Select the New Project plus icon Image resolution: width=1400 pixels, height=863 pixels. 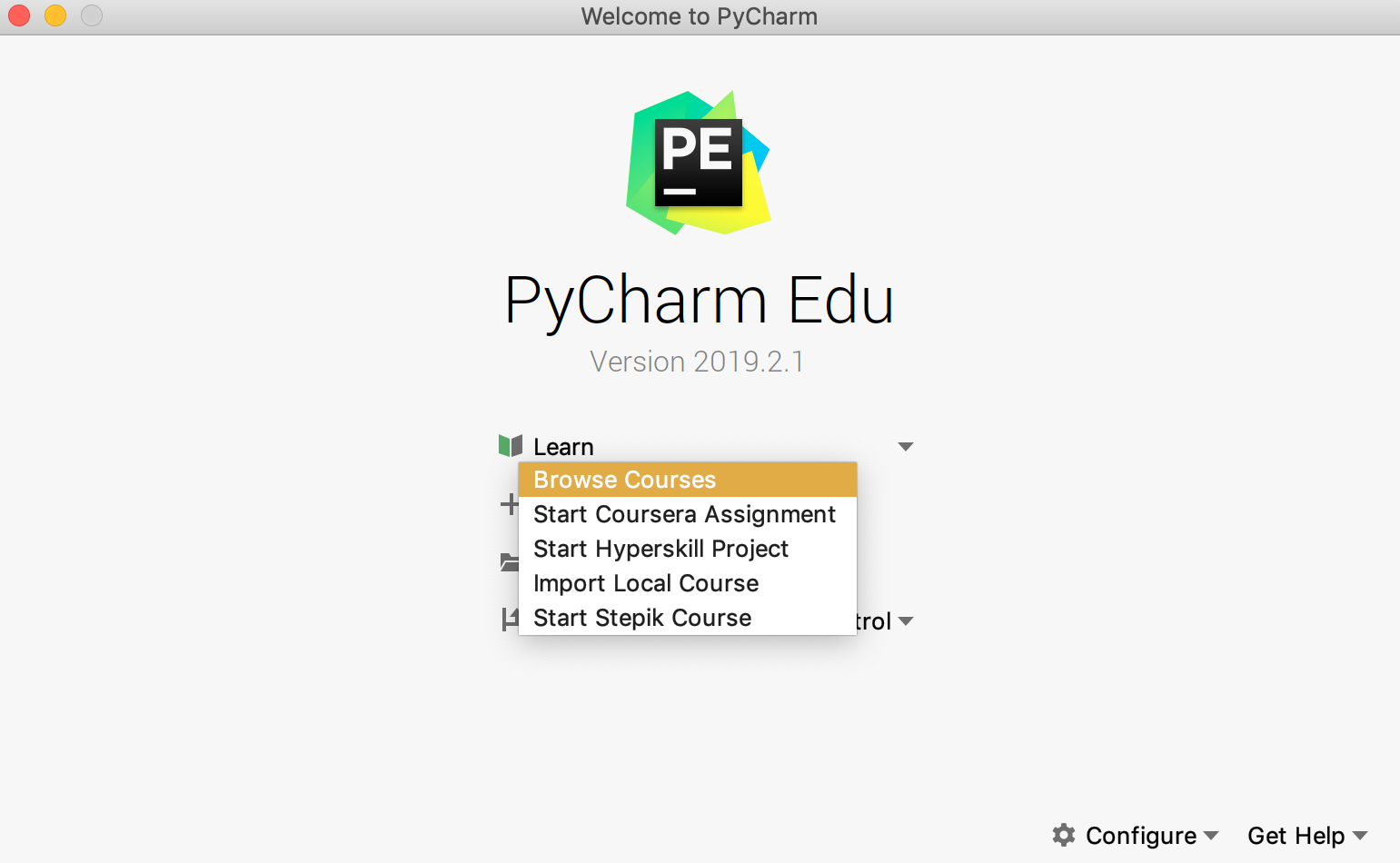(x=511, y=504)
